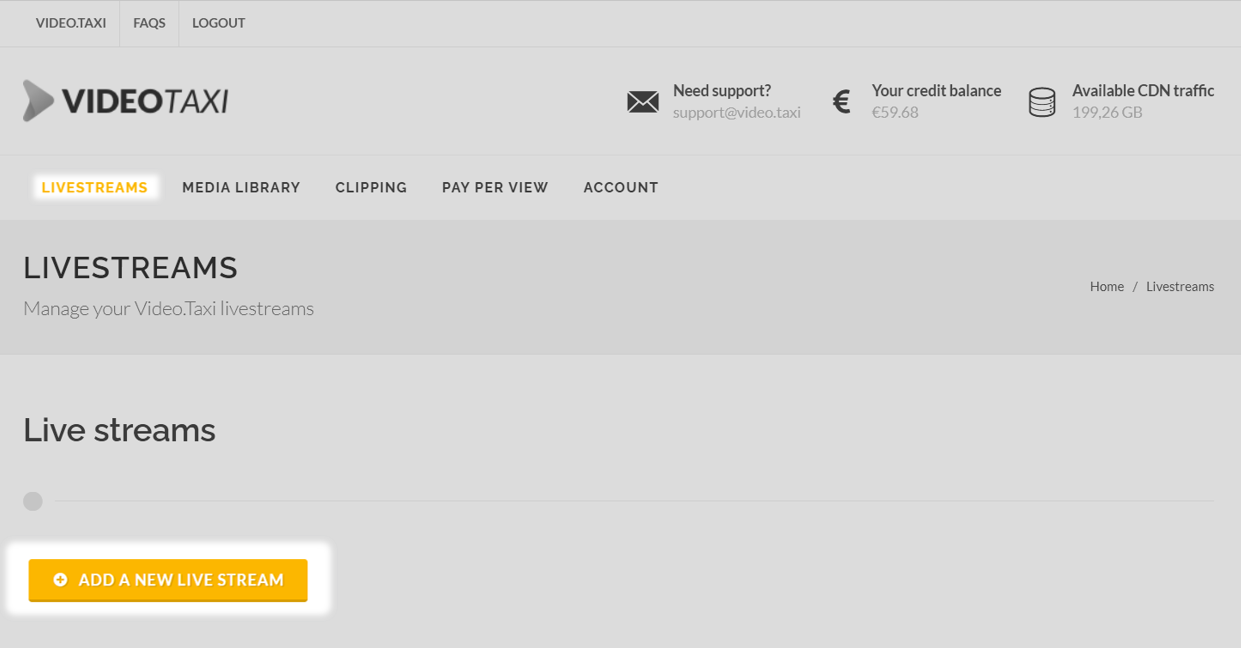
Task: Click the Home breadcrumb link
Action: coord(1107,286)
